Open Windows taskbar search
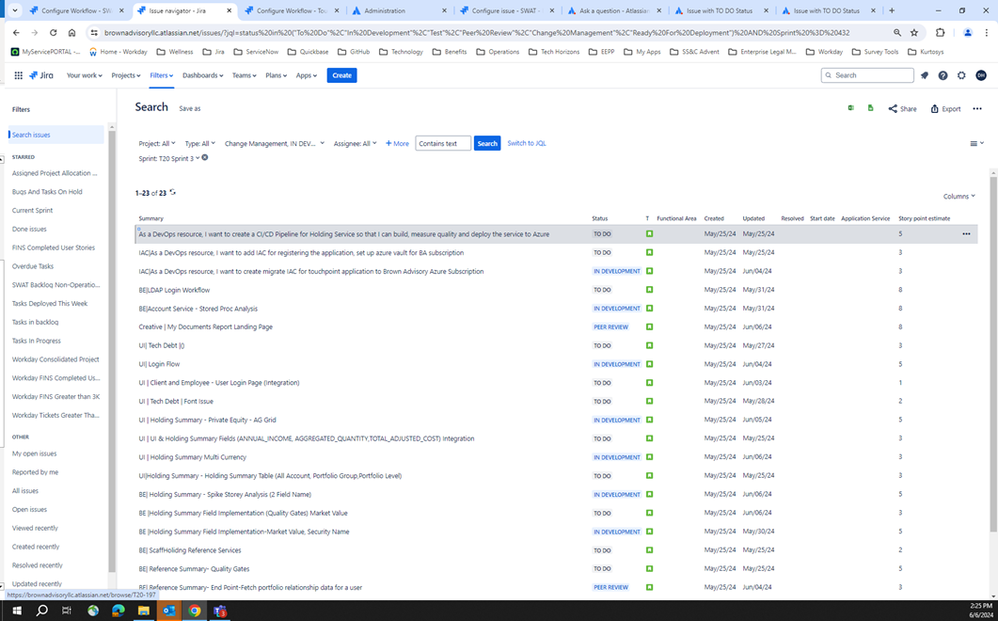 pos(42,611)
